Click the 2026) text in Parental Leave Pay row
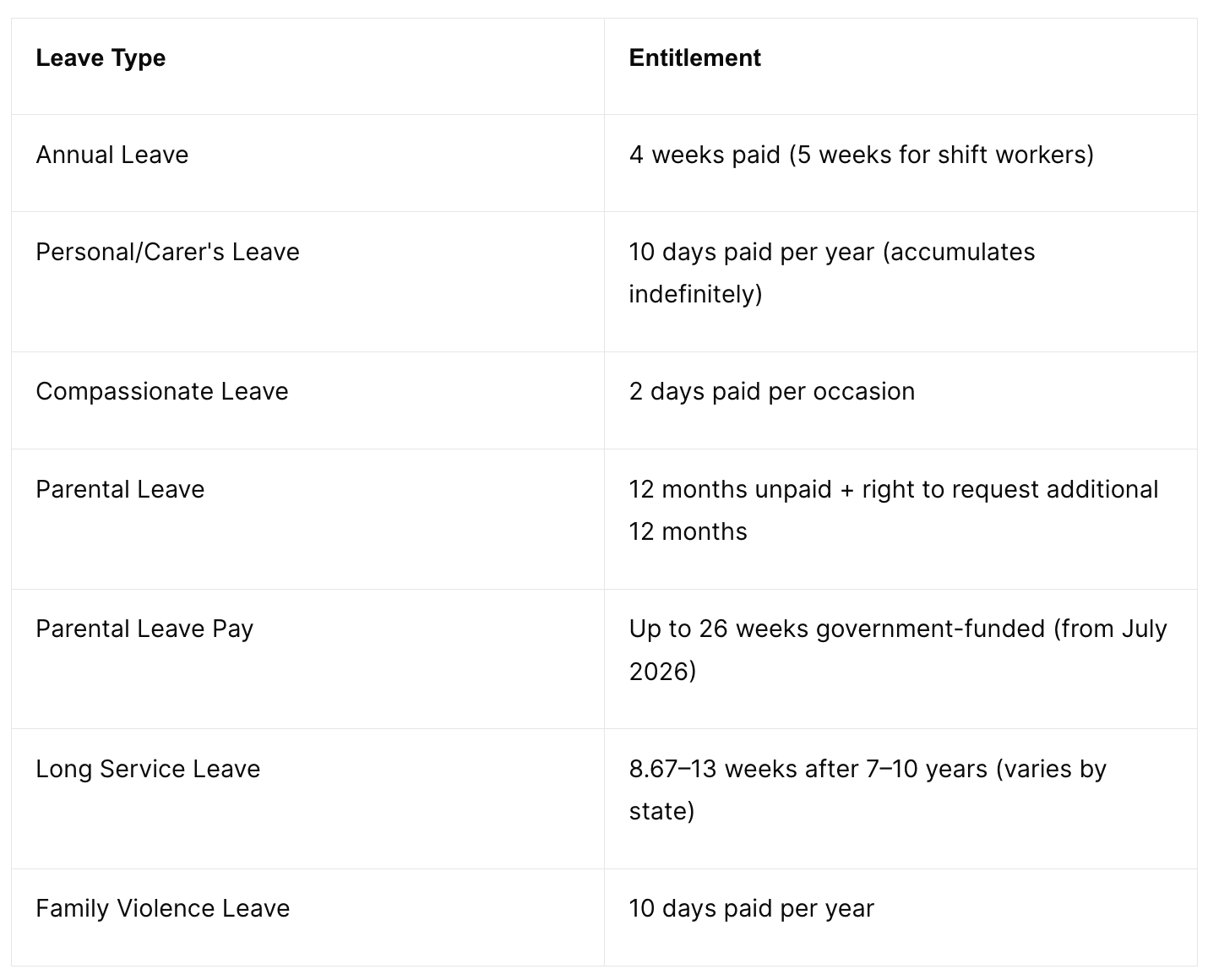 [x=662, y=671]
